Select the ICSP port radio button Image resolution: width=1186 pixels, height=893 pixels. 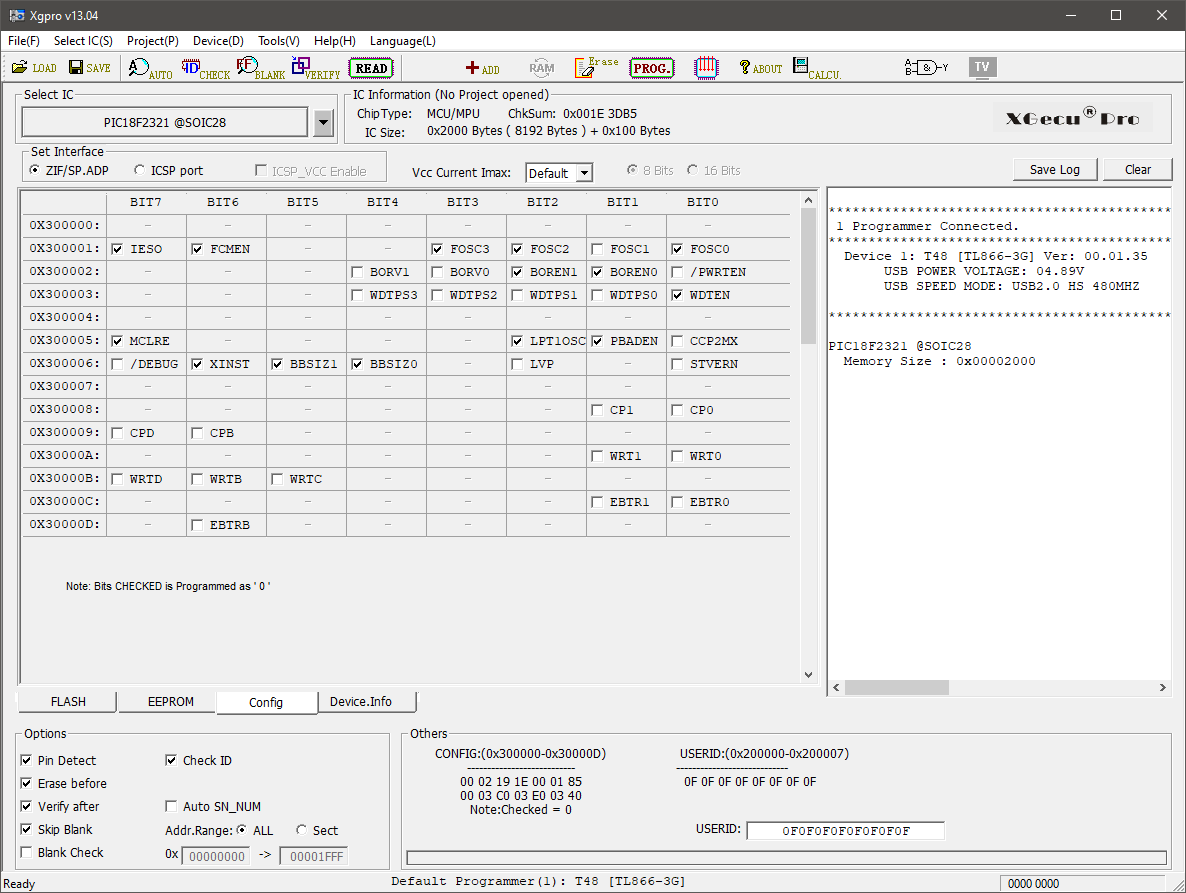coord(140,171)
